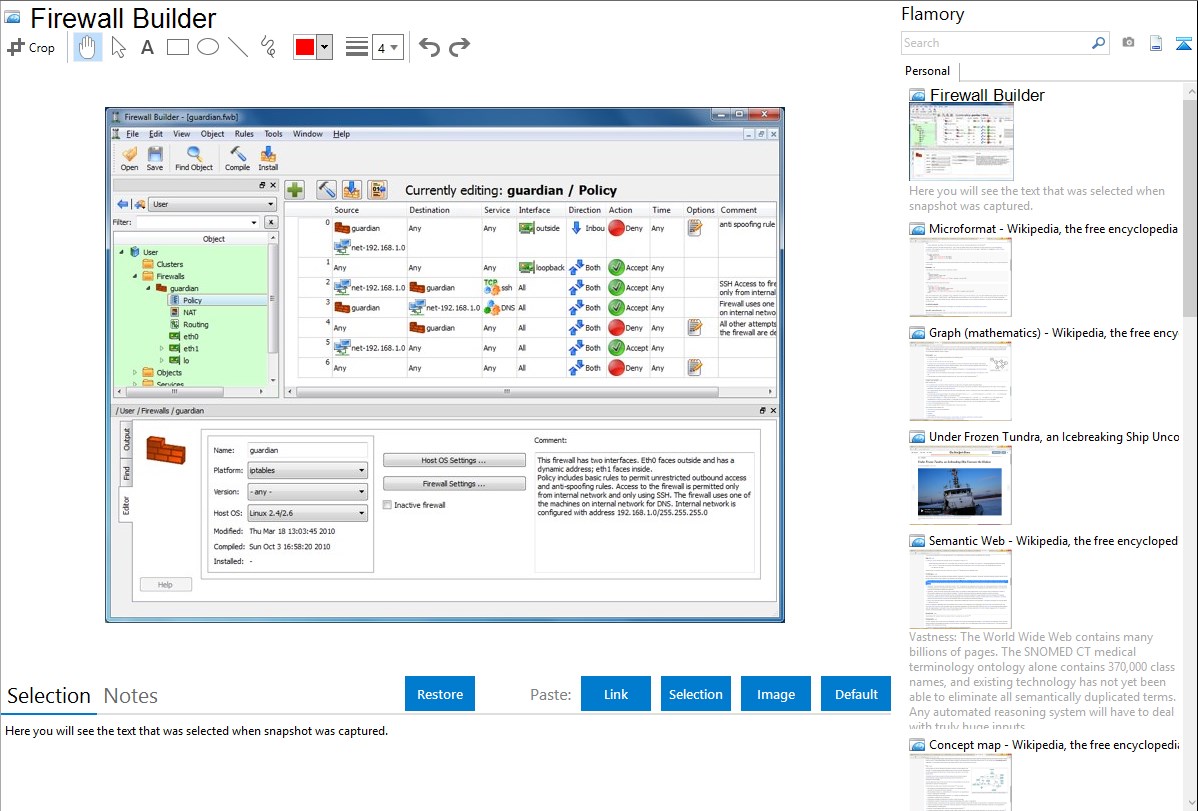Open the line width dropdown showing 4
The image size is (1198, 811).
pos(388,48)
